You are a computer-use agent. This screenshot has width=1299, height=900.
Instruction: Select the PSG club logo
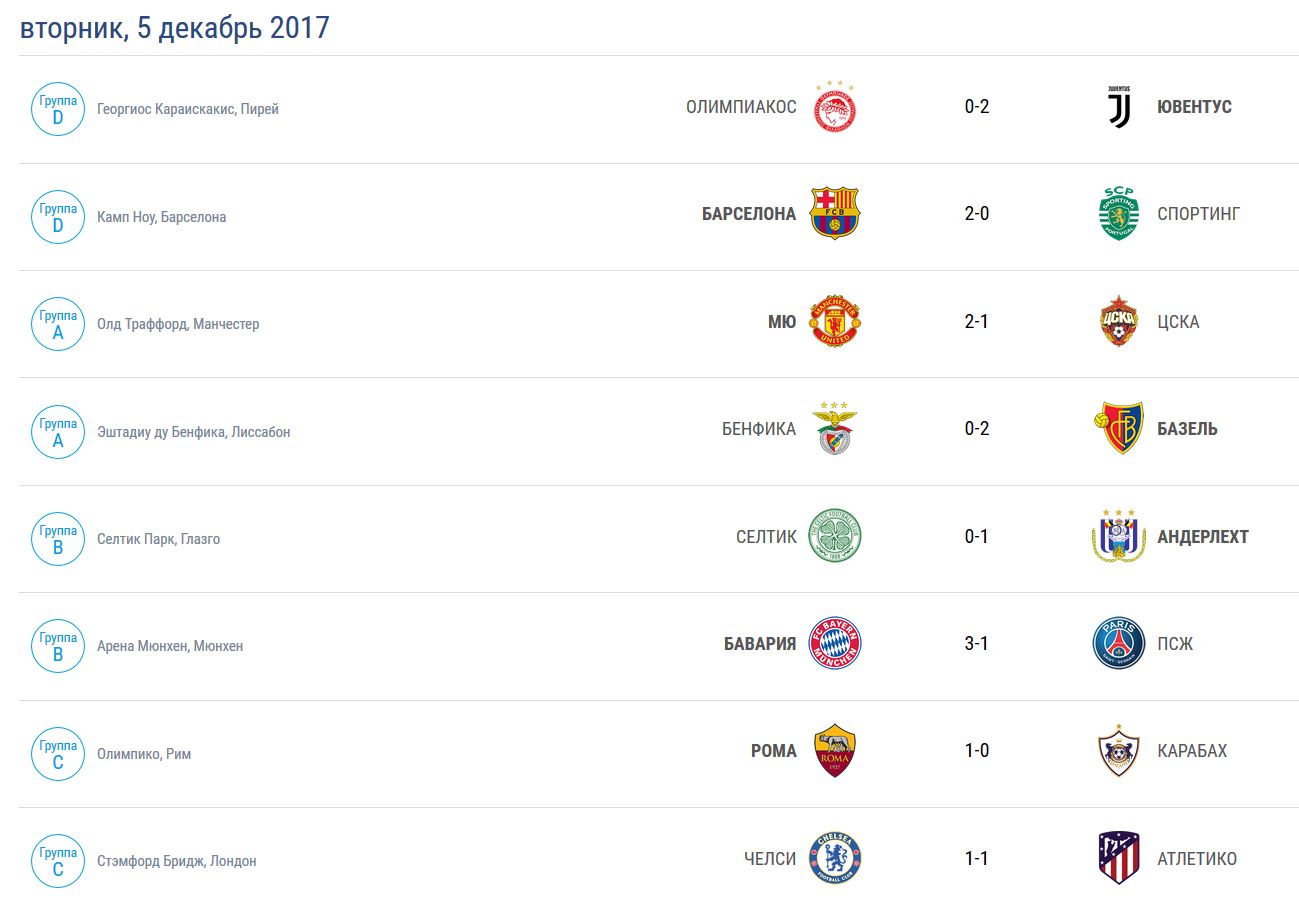(1118, 643)
